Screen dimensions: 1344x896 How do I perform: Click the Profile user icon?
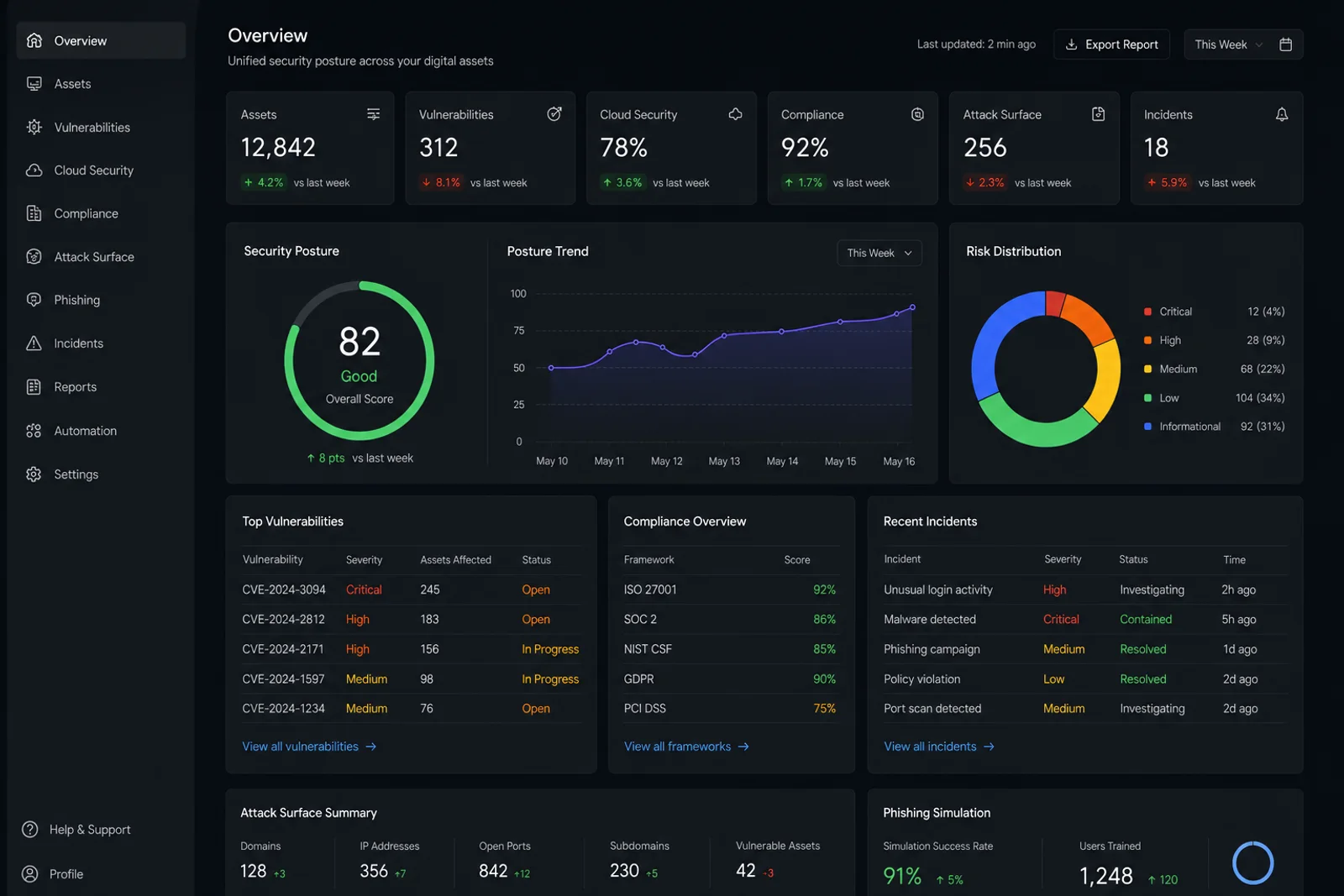tap(30, 874)
